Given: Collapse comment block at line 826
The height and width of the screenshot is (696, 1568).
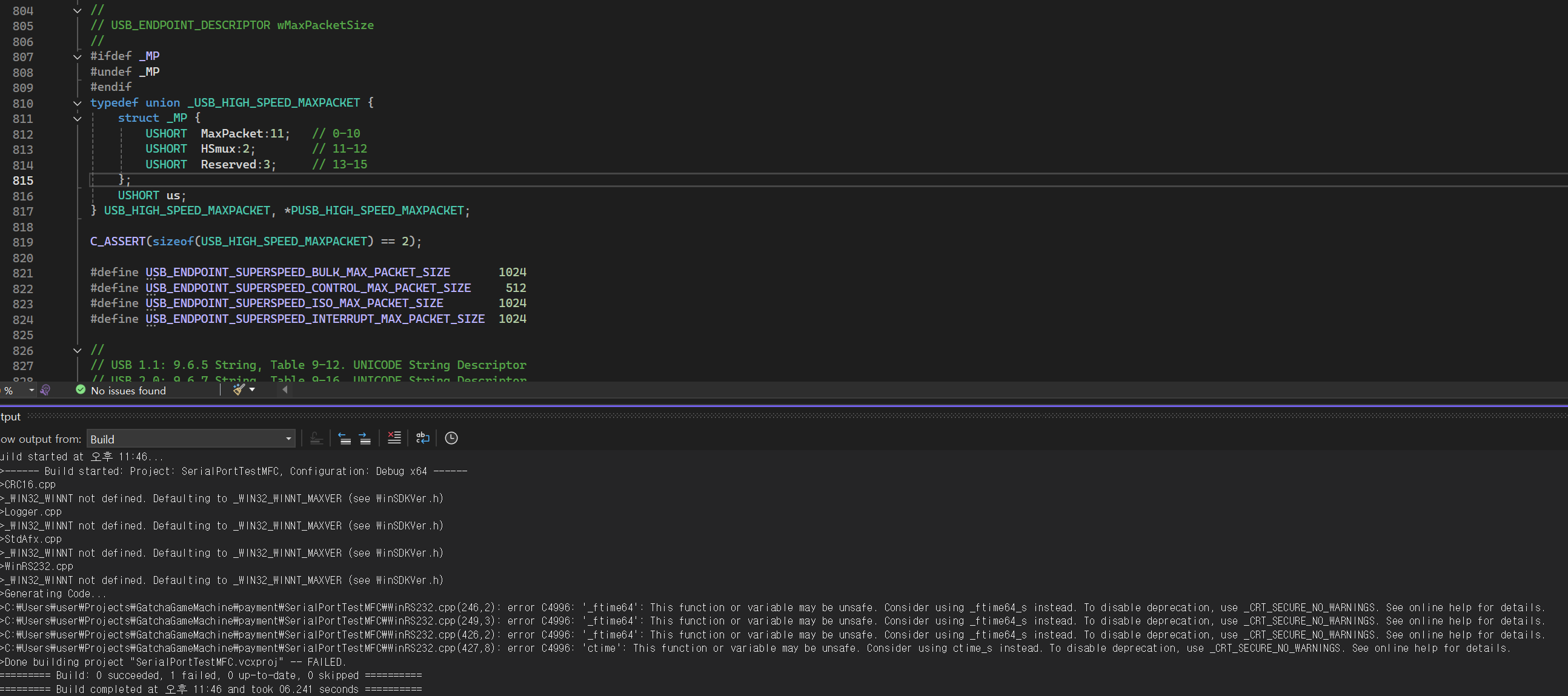Looking at the screenshot, I should [x=78, y=351].
